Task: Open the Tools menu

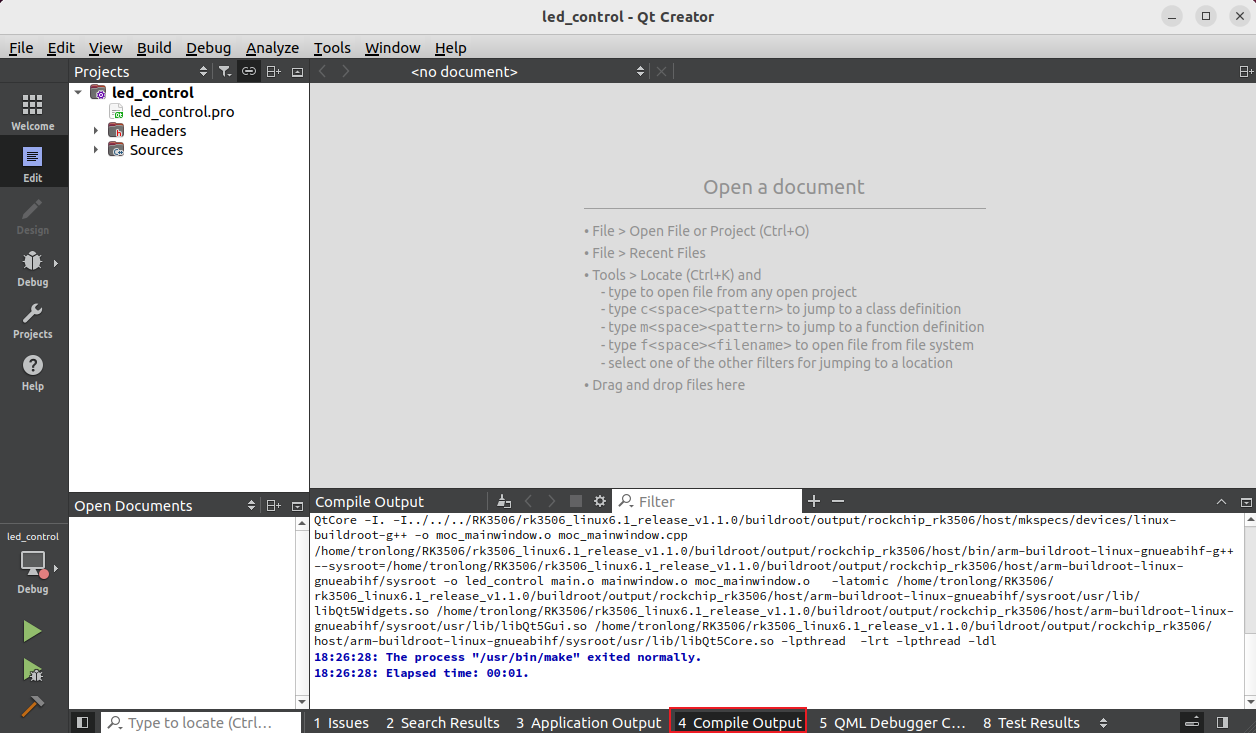Action: click(332, 48)
